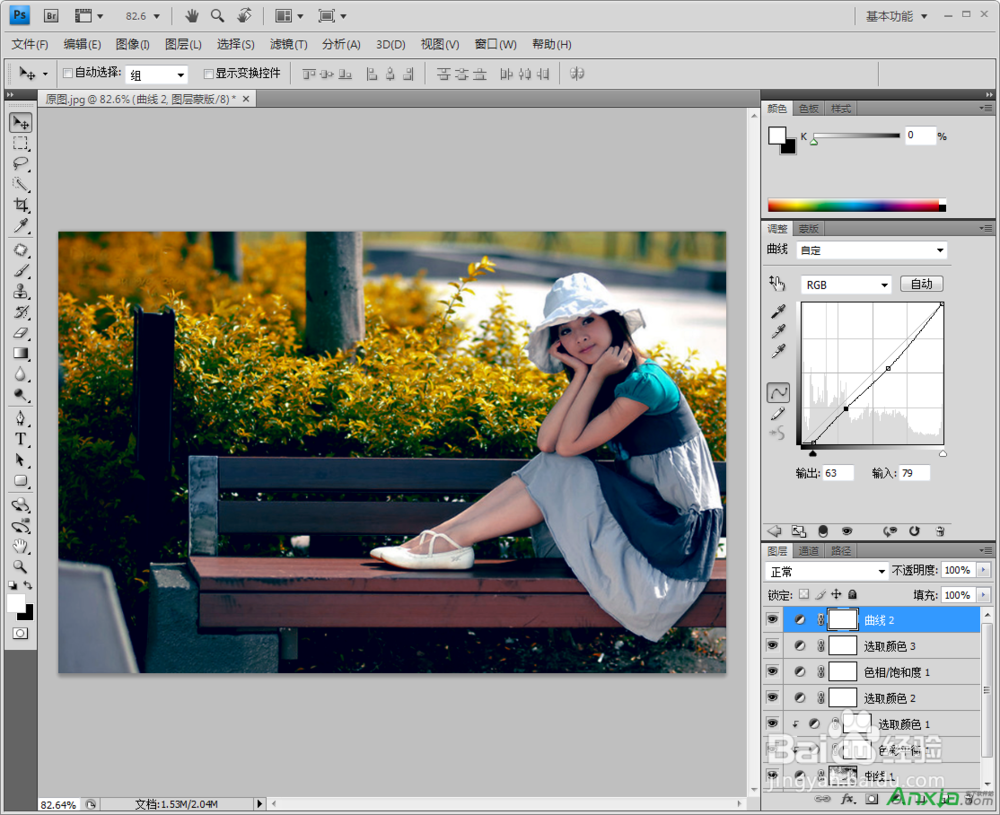Click the foreground color swatch in toolbox
The height and width of the screenshot is (815, 1000).
pyautogui.click(x=16, y=603)
